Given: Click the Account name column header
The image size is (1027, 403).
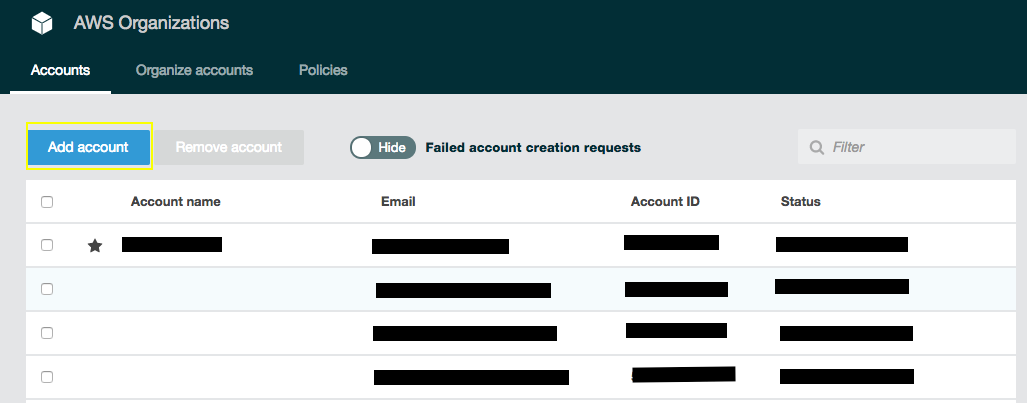Looking at the screenshot, I should (x=176, y=202).
